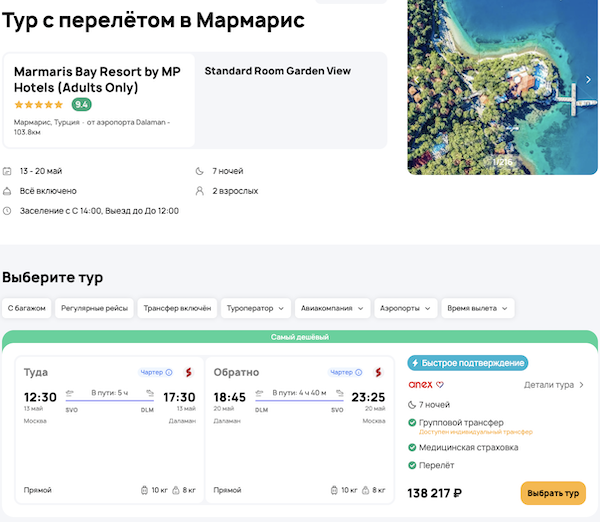Viewport: 600px width, 522px height.
Task: Click the 9.4 hotel rating badge
Action: pyautogui.click(x=81, y=104)
